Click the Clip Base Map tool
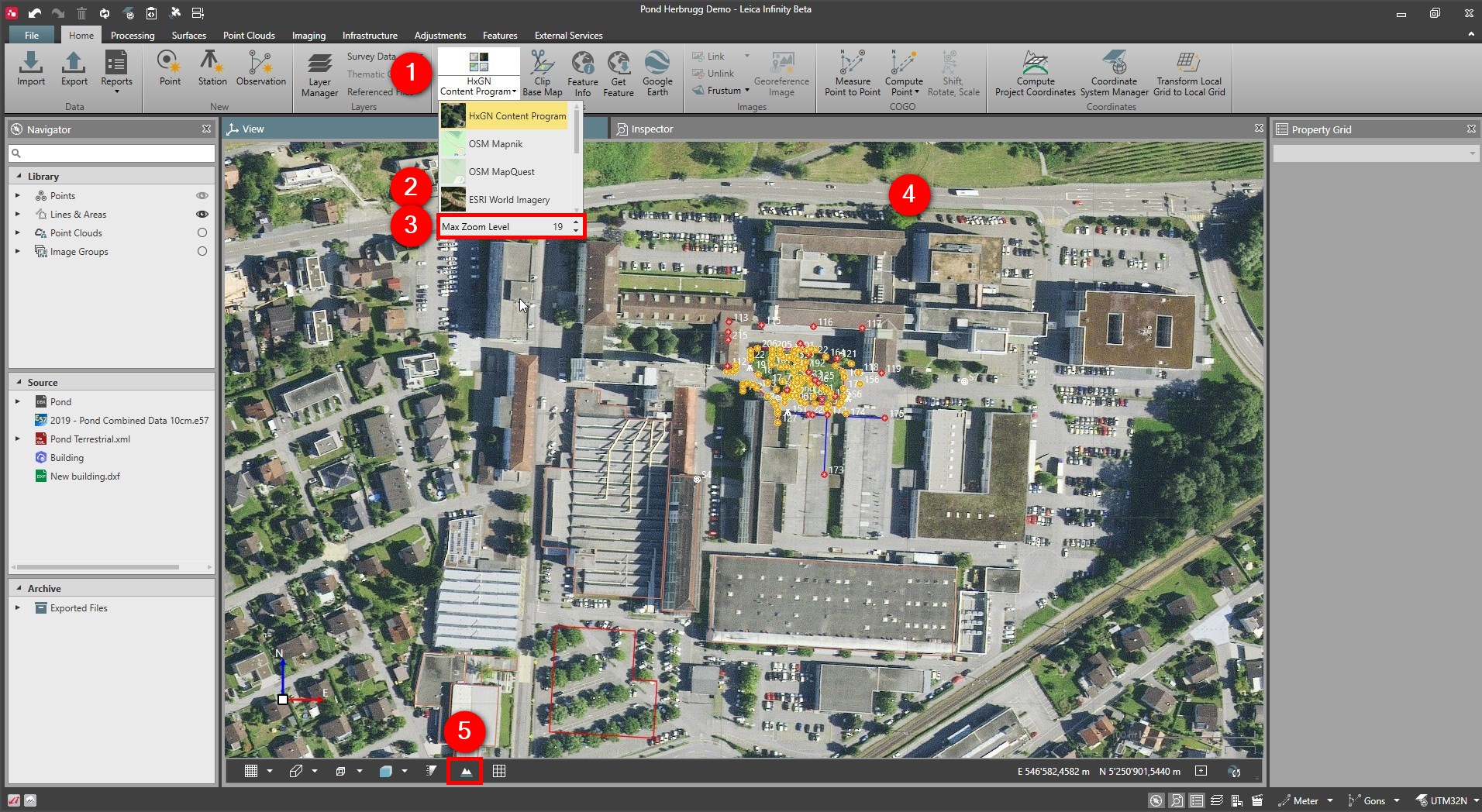The width and height of the screenshot is (1482, 812). [543, 74]
